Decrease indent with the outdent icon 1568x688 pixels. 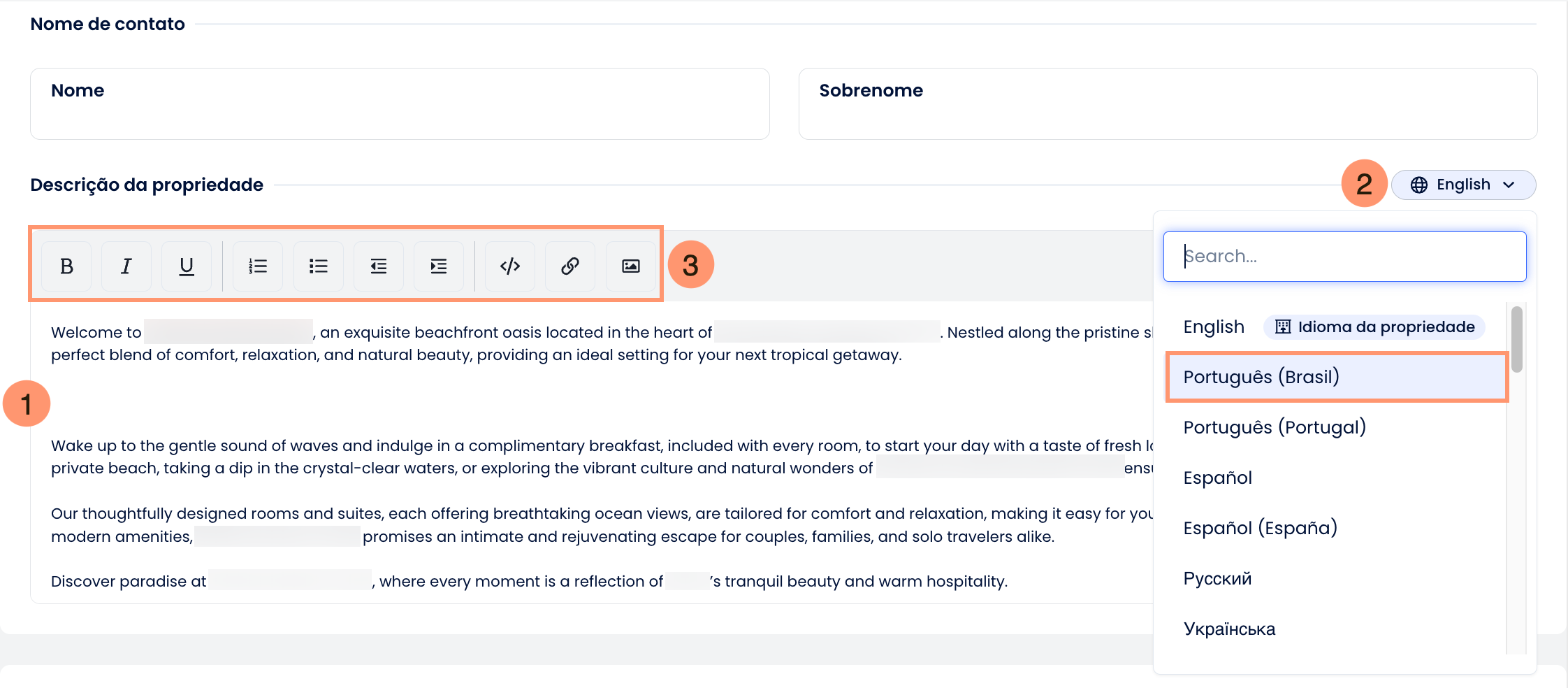click(379, 266)
